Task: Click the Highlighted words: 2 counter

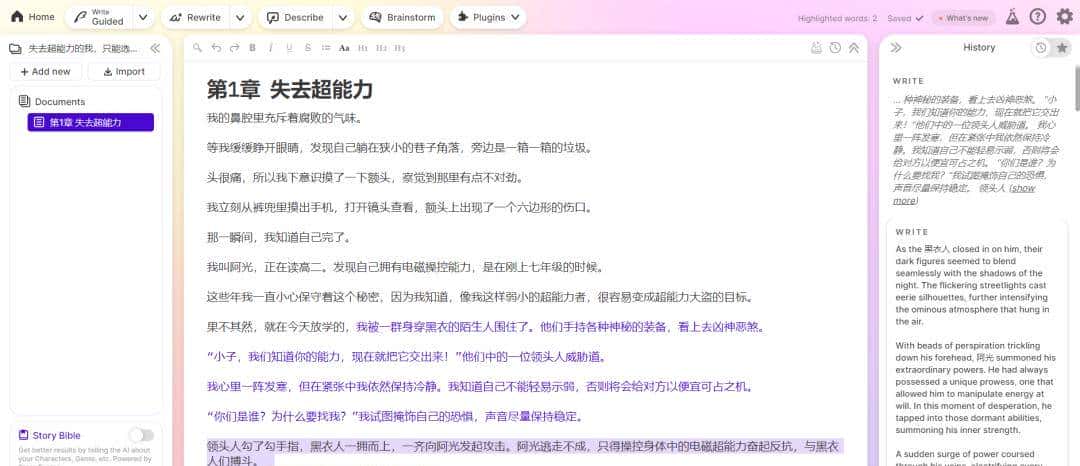Action: [x=838, y=19]
